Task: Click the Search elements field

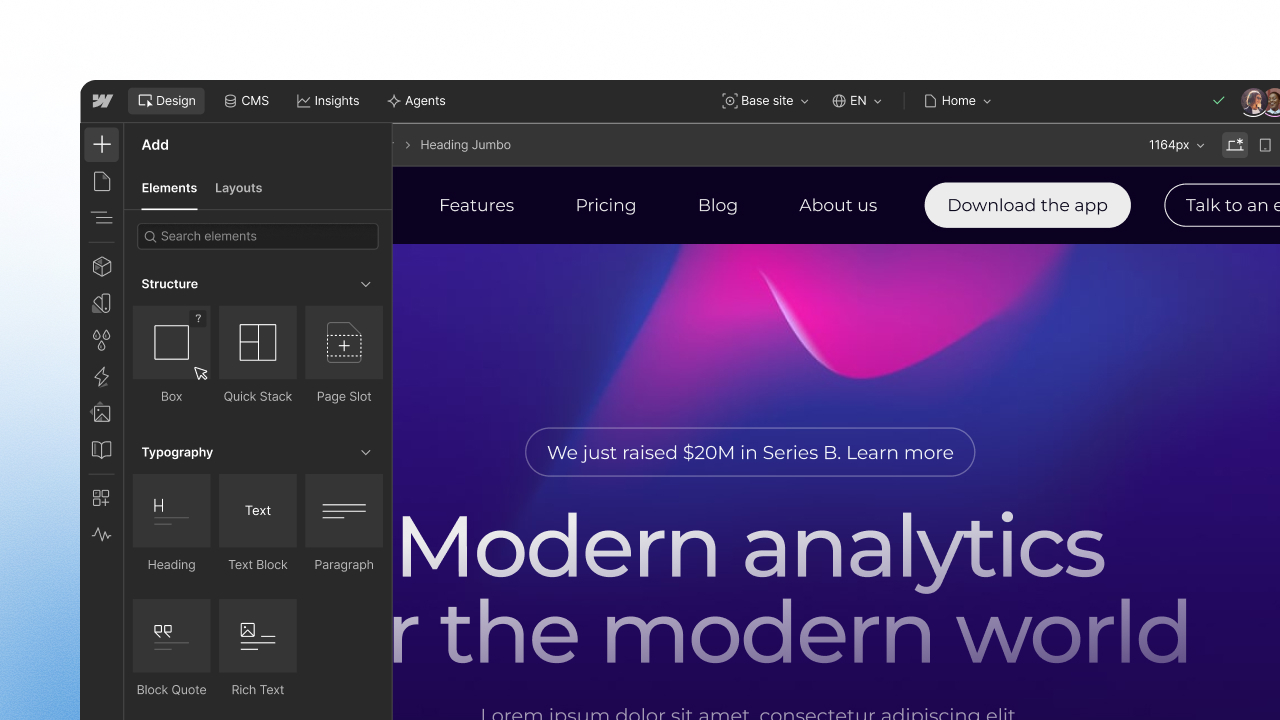Action: 258,236
